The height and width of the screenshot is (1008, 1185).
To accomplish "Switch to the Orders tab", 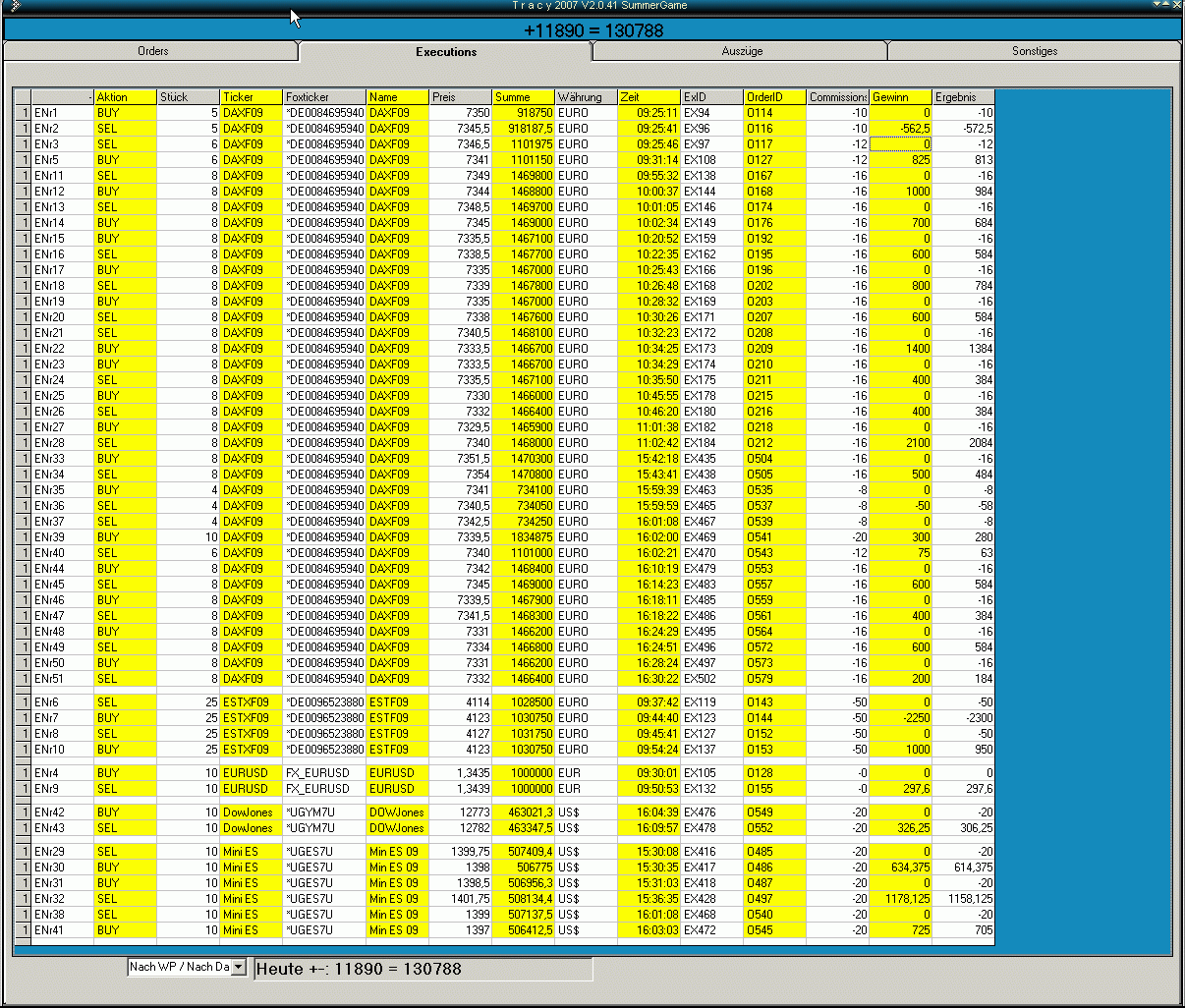I will click(x=152, y=51).
